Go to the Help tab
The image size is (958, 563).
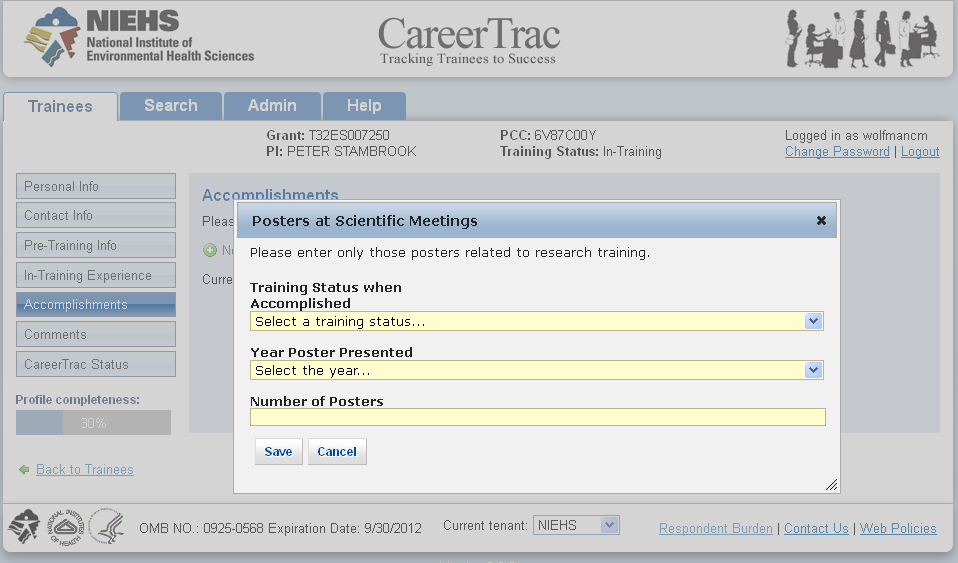(364, 106)
